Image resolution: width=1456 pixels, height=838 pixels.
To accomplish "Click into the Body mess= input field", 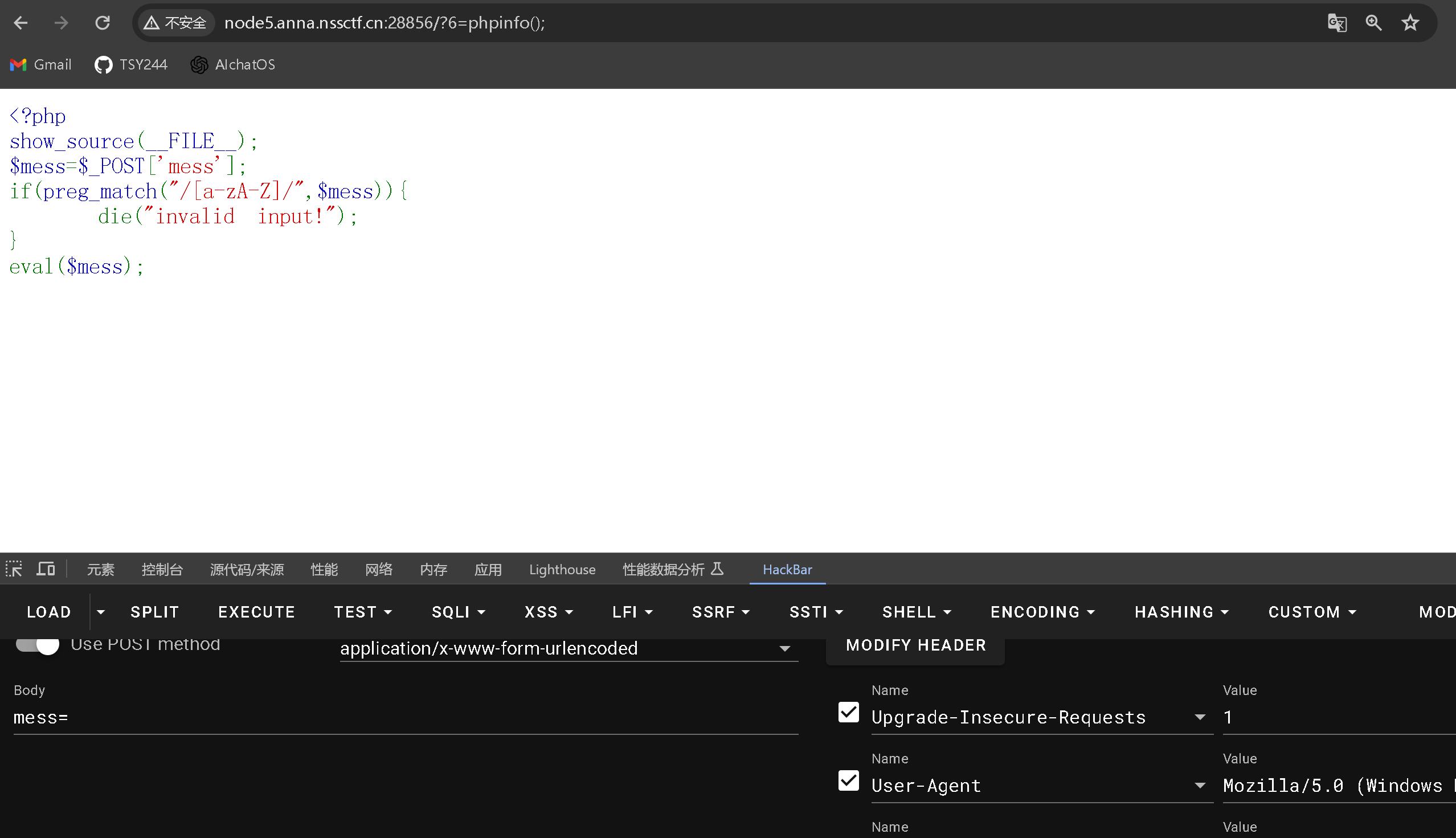I will pyautogui.click(x=405, y=718).
